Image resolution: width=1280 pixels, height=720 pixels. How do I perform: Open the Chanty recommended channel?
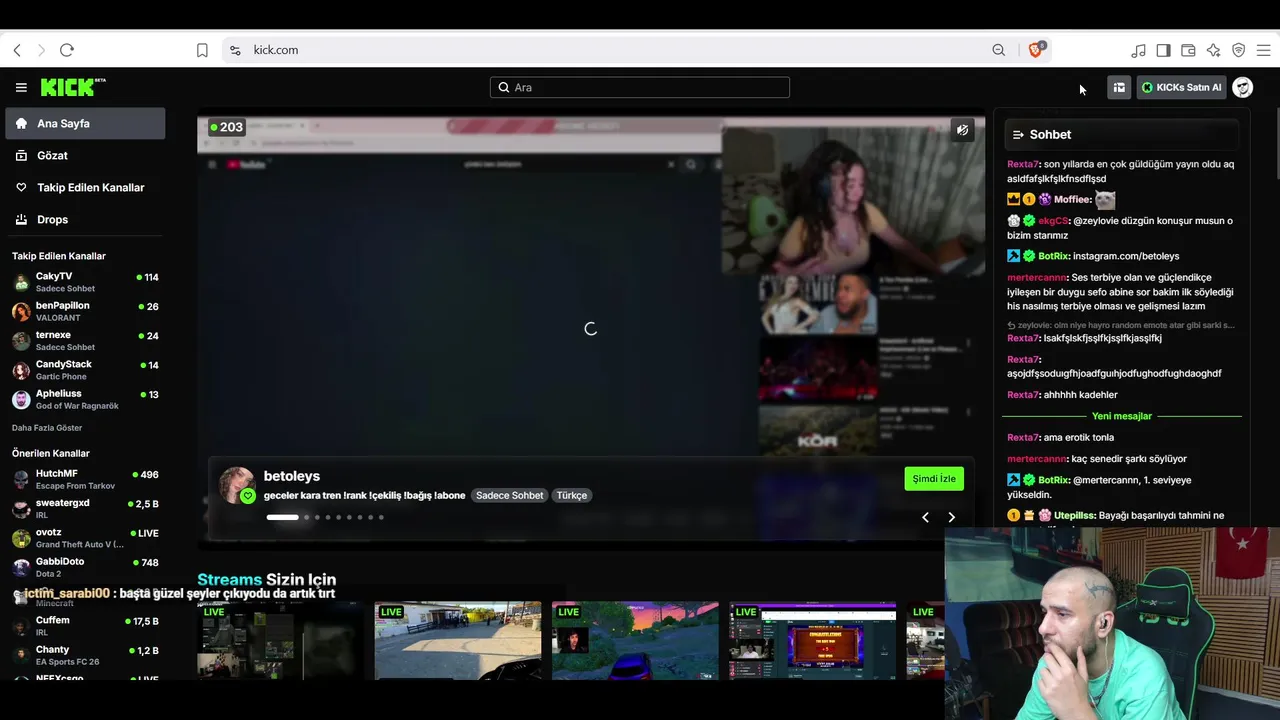tap(85, 655)
